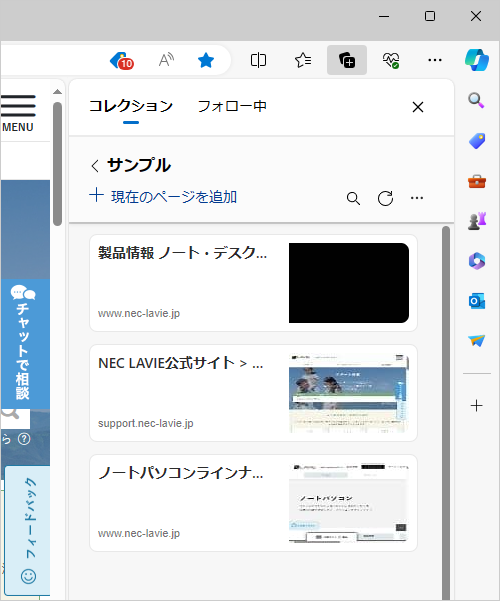Minimize the browser window
The image size is (500, 601).
pyautogui.click(x=384, y=16)
